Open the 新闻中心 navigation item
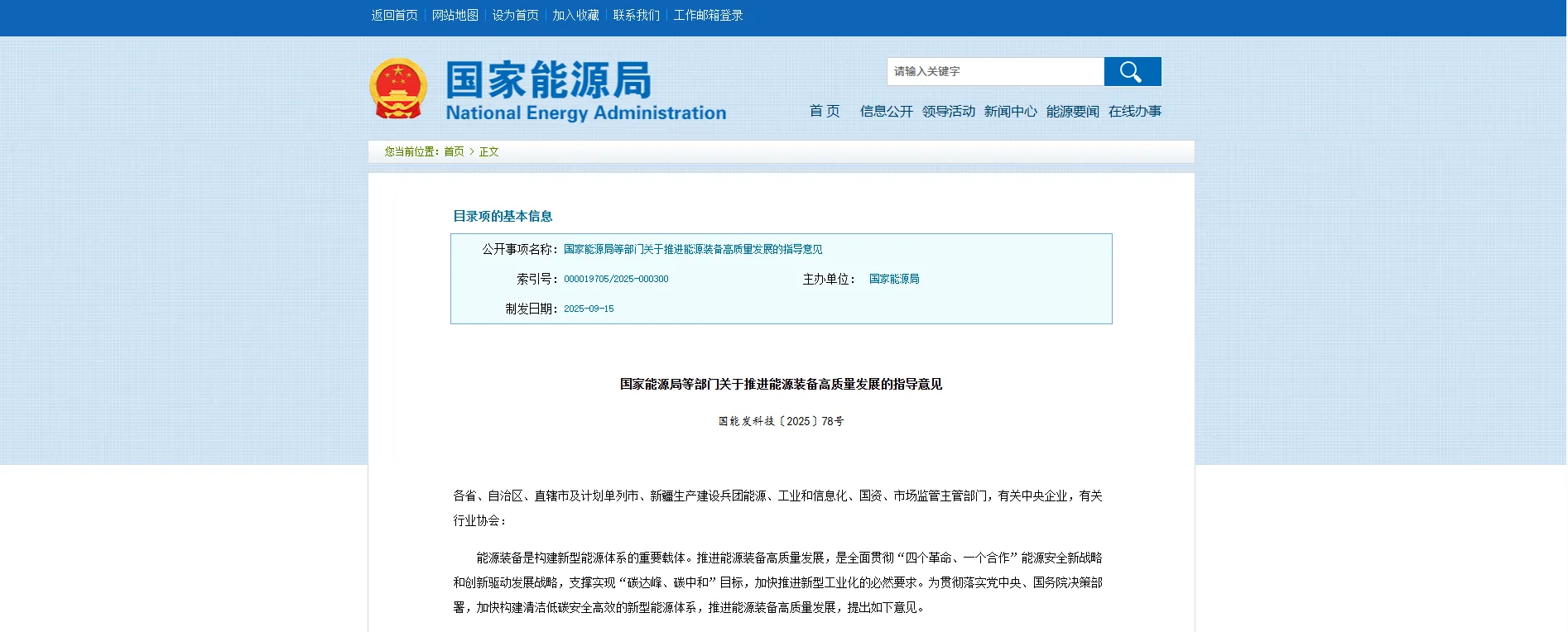 click(x=1010, y=112)
